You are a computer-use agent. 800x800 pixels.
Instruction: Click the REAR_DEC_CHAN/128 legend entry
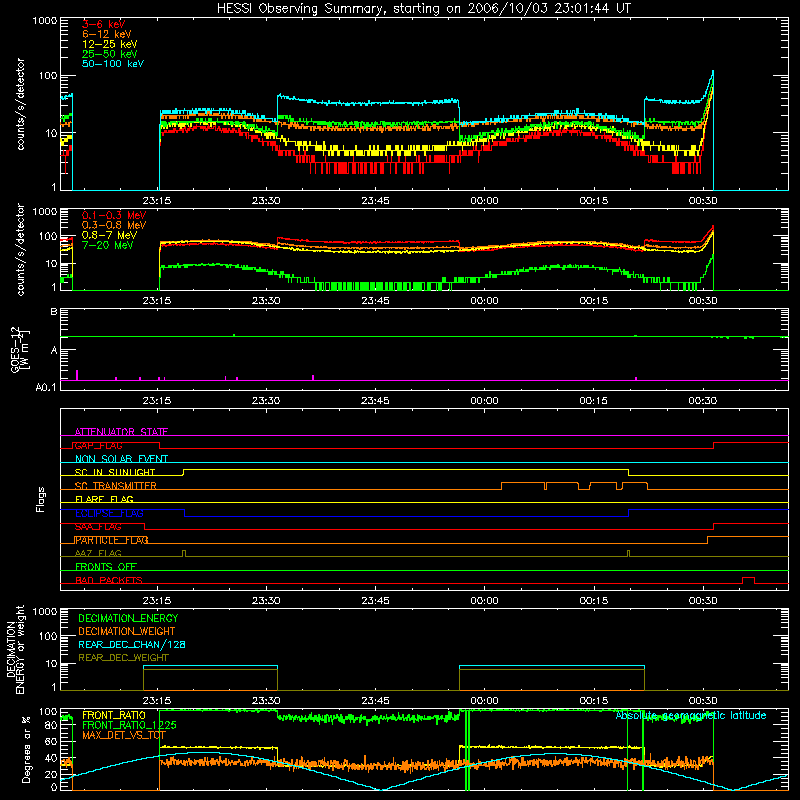pos(132,644)
